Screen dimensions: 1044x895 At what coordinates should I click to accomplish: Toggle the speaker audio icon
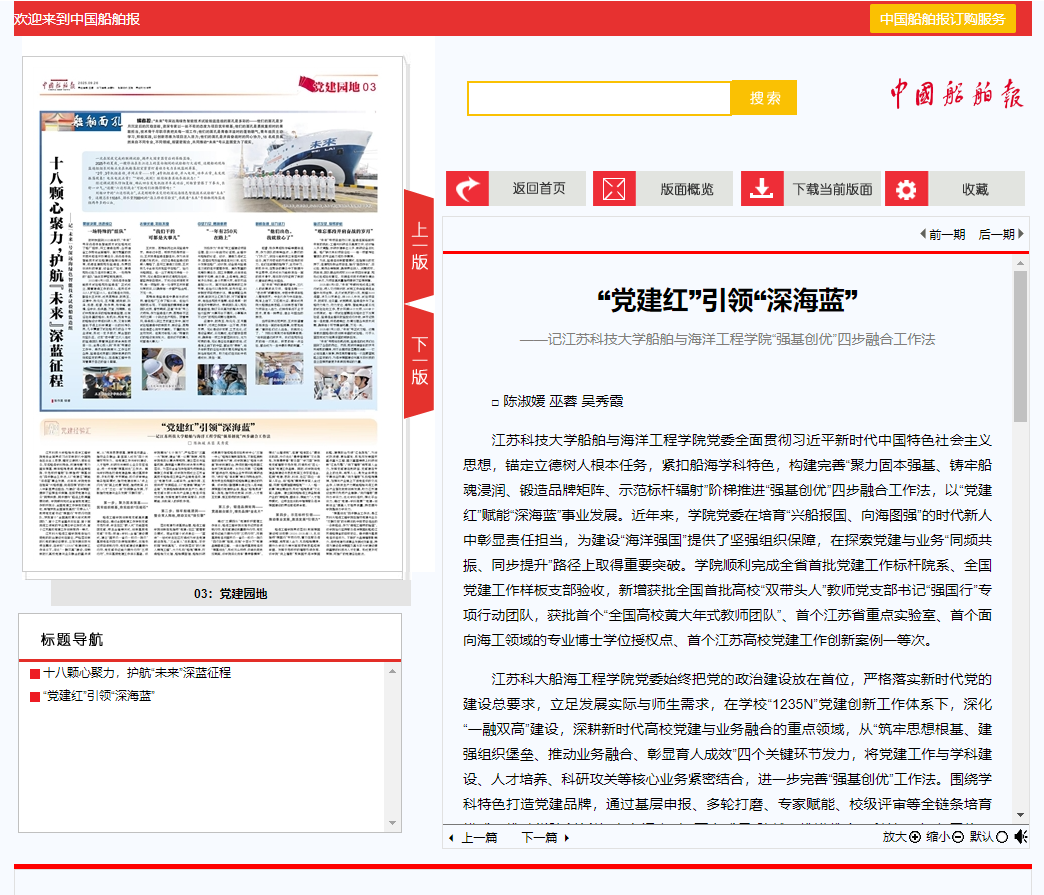1020,836
